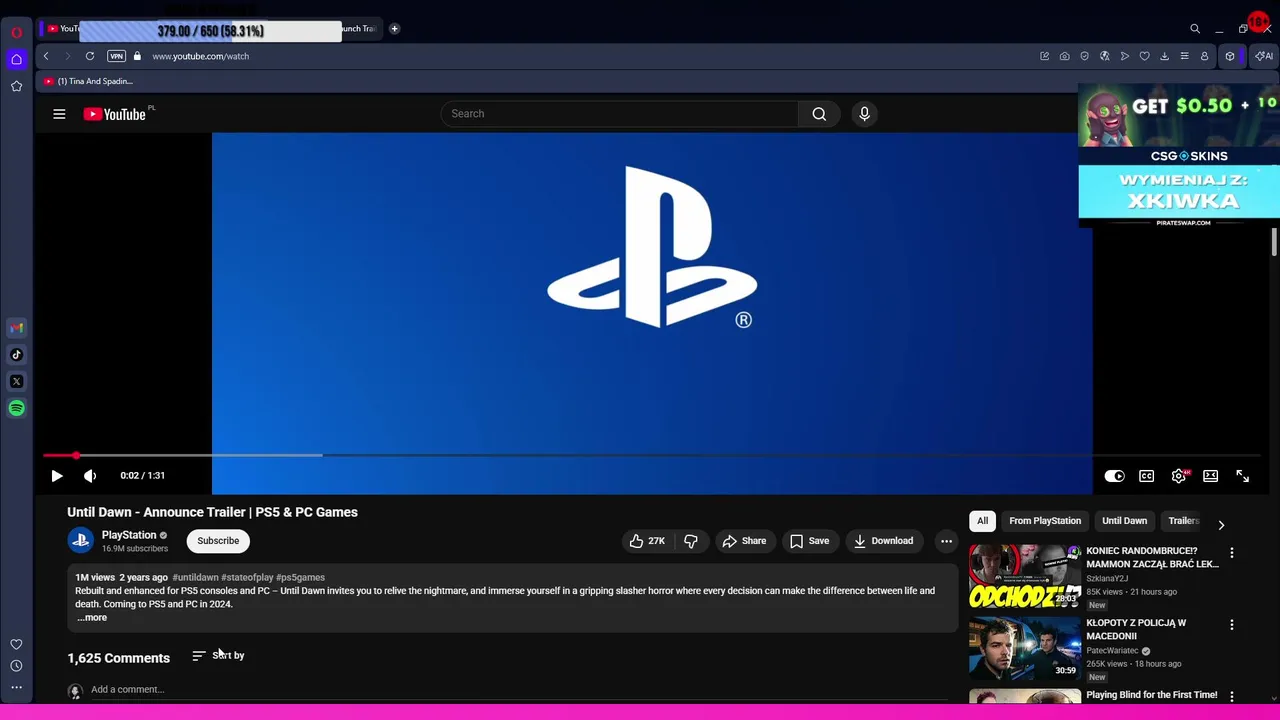Add page to bookmarks with heart icon

pyautogui.click(x=1144, y=56)
